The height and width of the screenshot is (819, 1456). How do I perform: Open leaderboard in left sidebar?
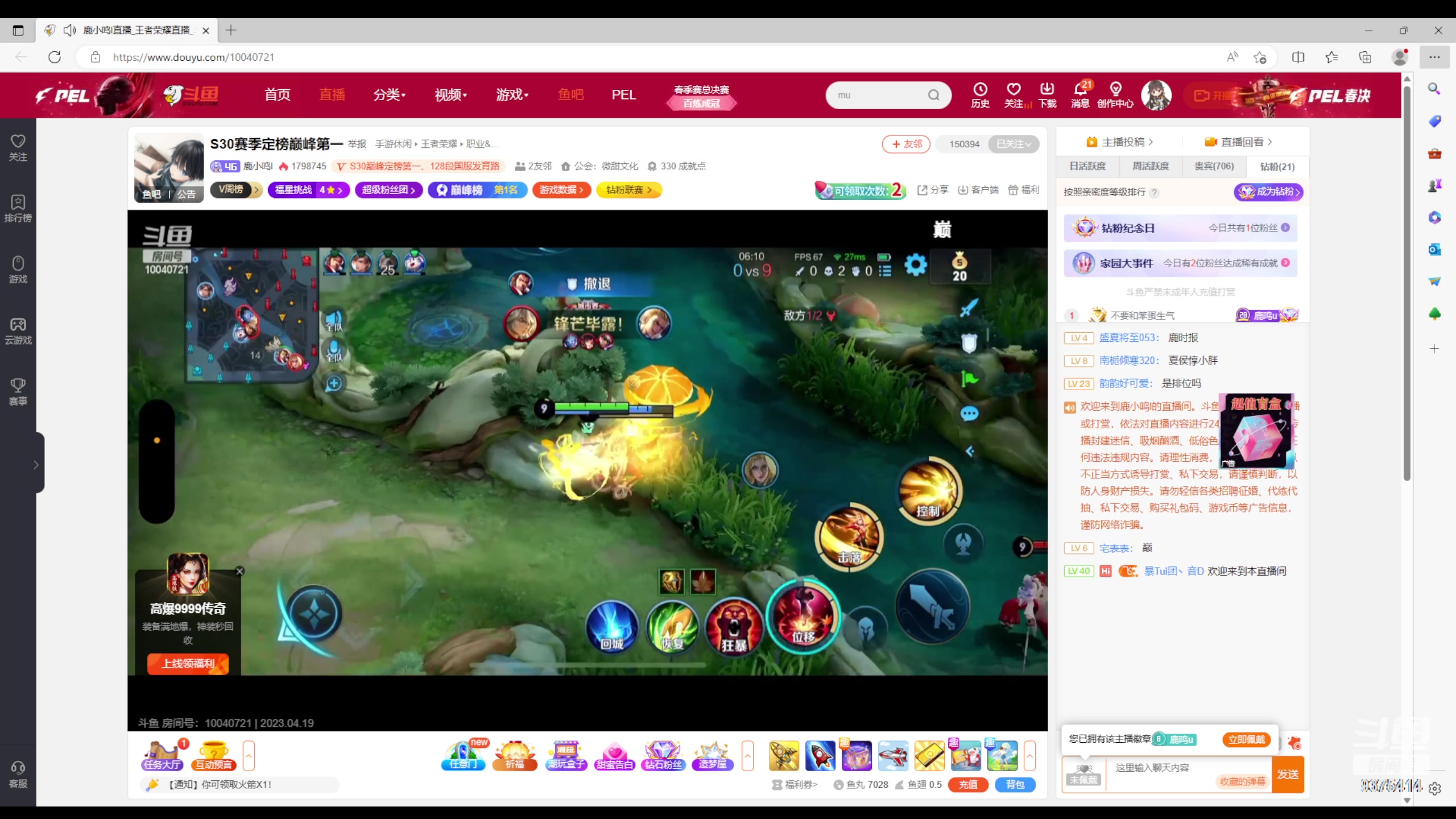click(x=18, y=208)
